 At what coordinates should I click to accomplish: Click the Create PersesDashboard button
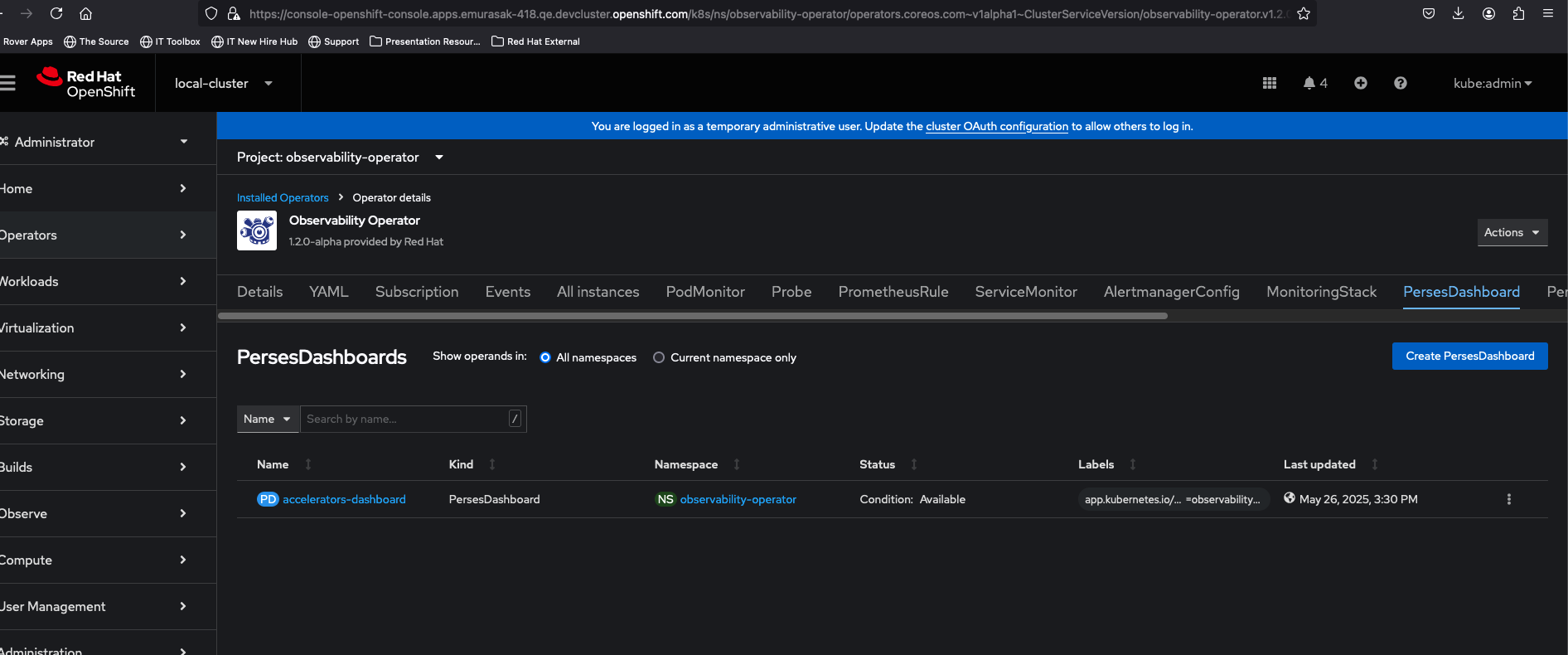(x=1469, y=356)
